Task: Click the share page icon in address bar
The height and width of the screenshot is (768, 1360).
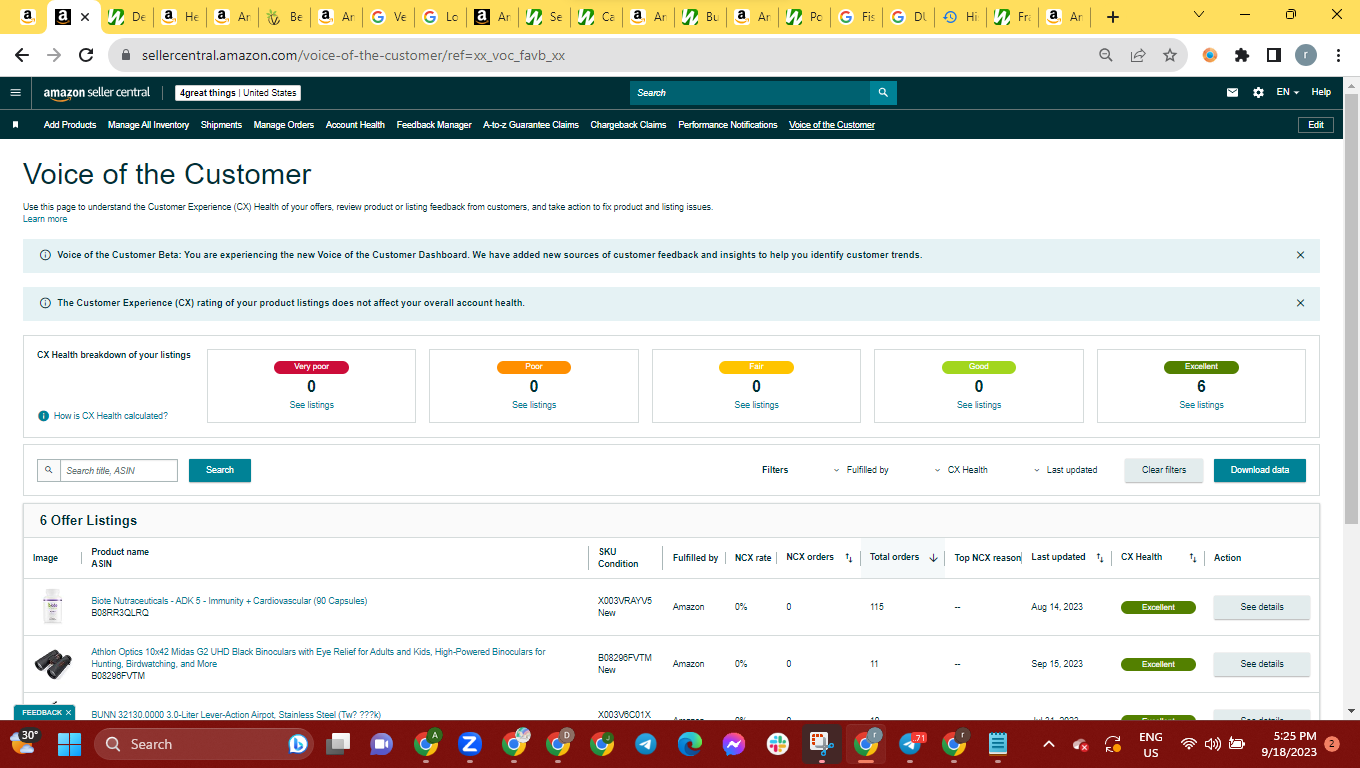Action: (x=1137, y=56)
